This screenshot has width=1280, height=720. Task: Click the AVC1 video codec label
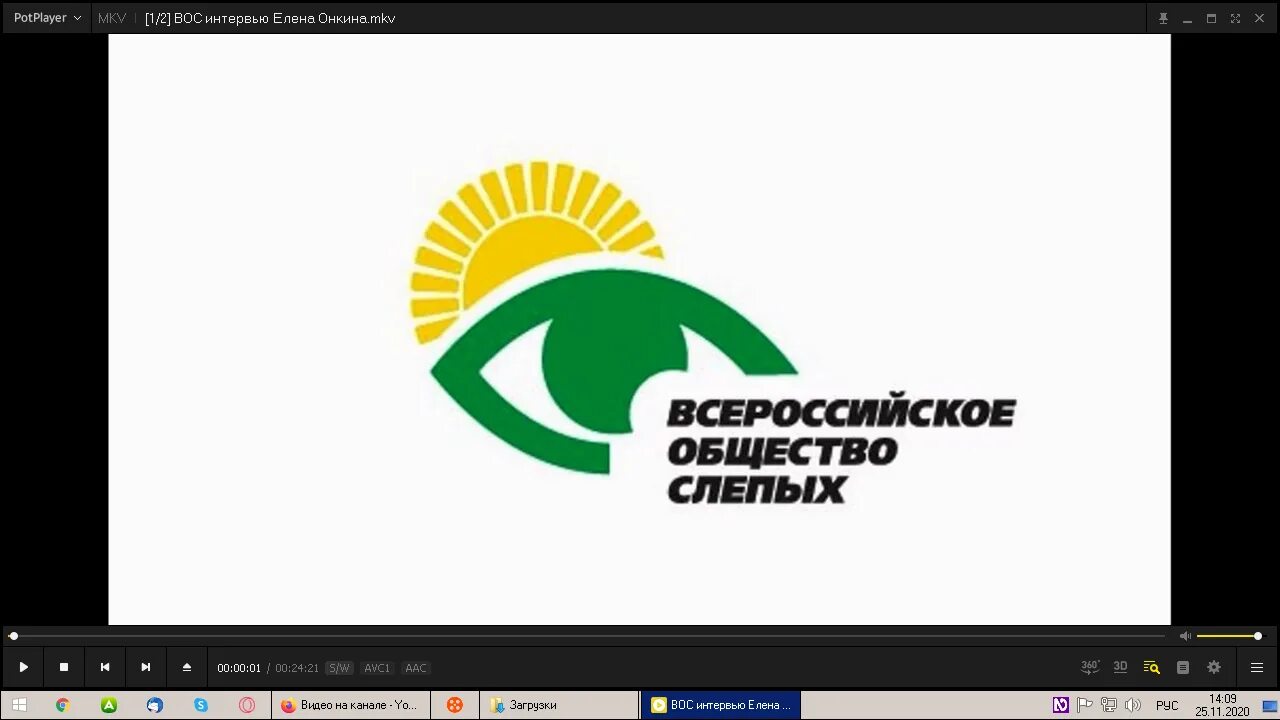tap(377, 668)
